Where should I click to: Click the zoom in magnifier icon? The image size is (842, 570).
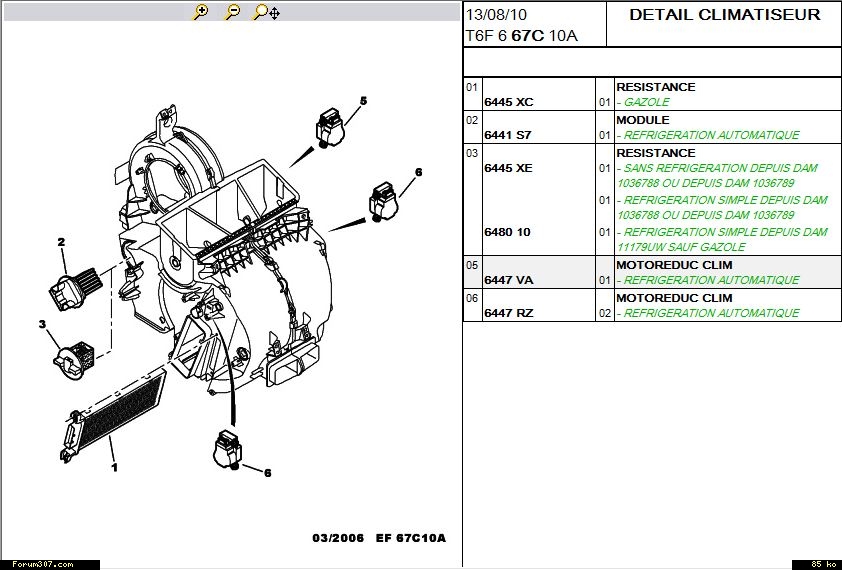201,12
